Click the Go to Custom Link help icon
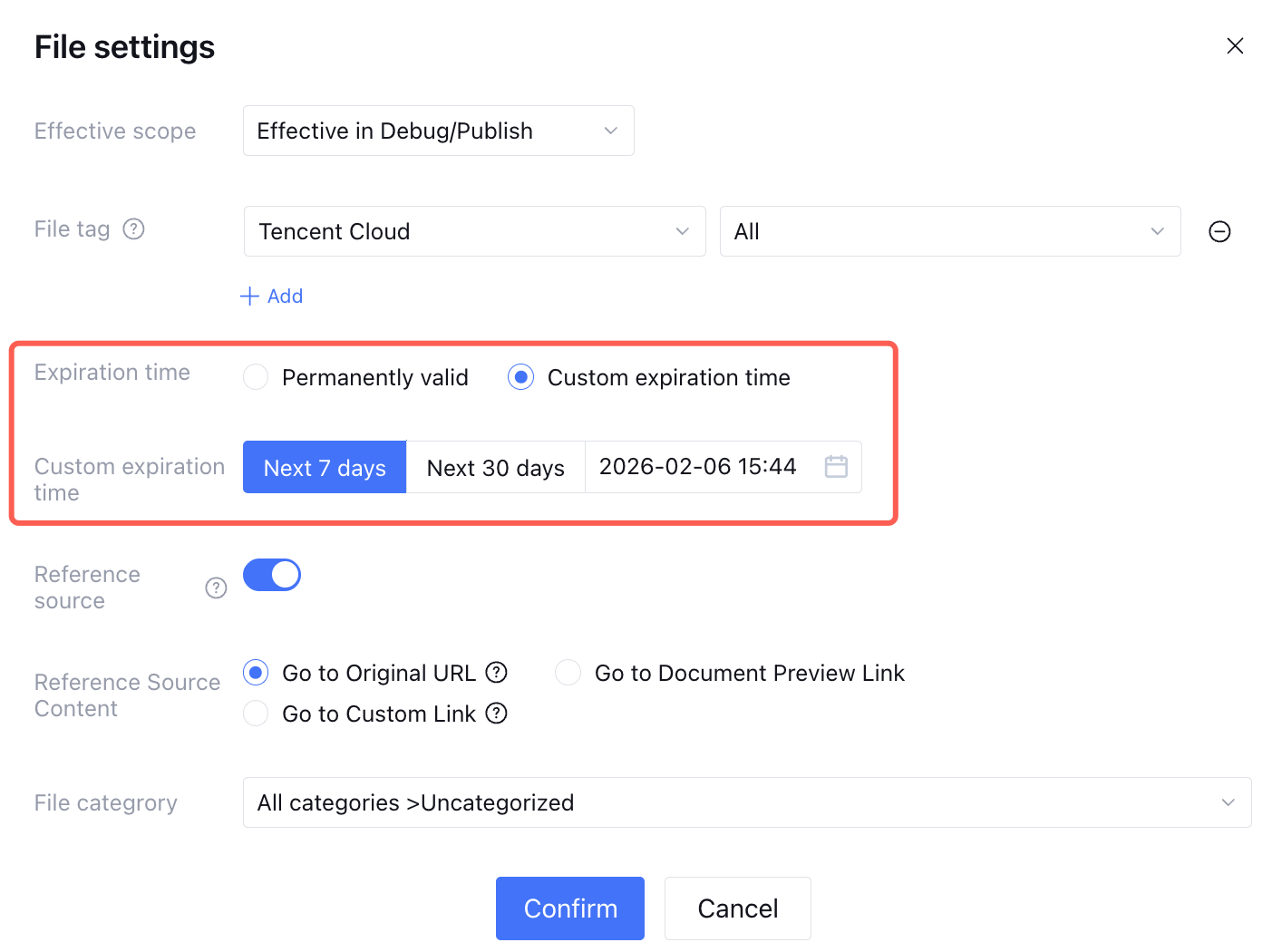1282x952 pixels. [x=497, y=714]
